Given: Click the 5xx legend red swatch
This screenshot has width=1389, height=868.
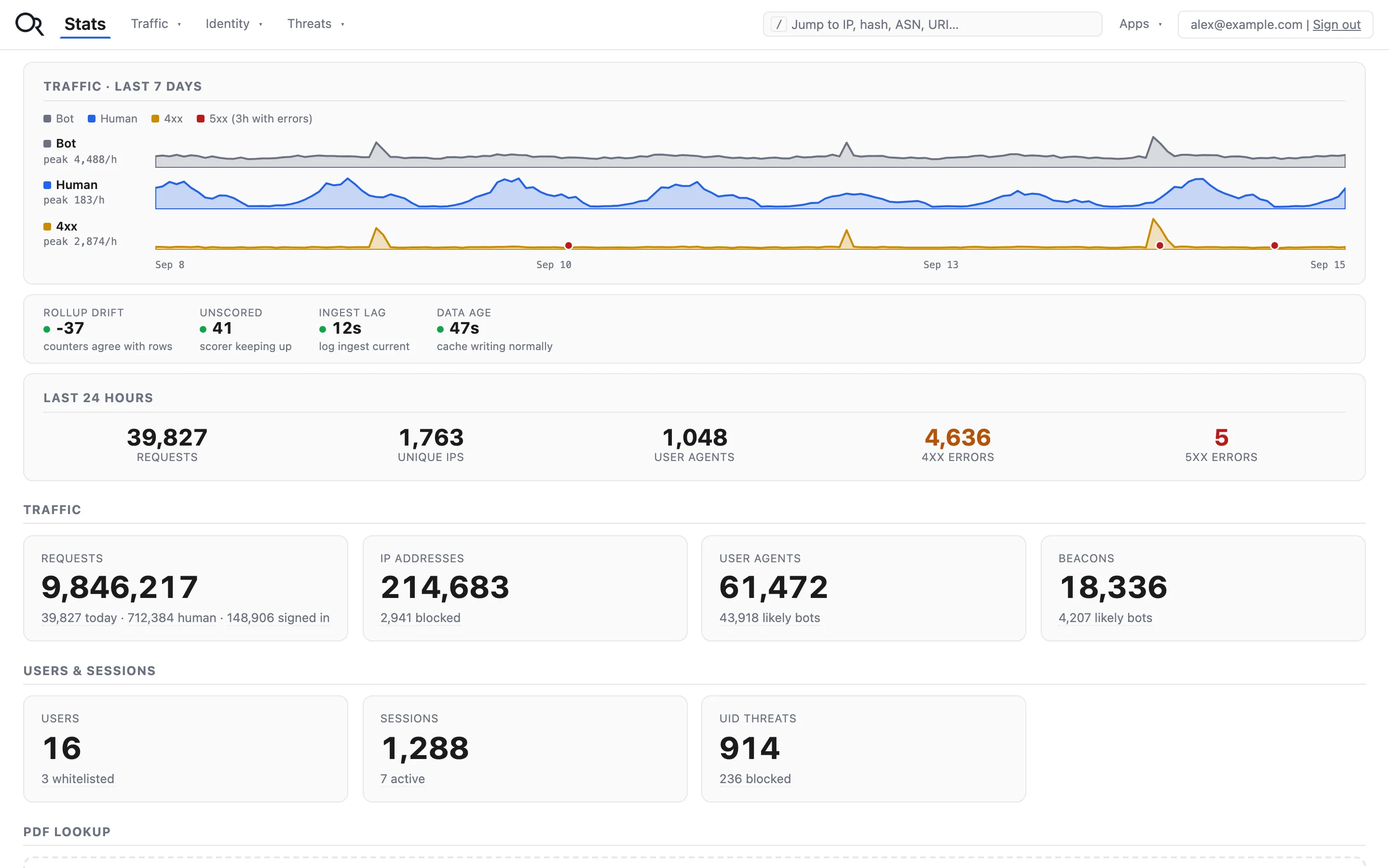Looking at the screenshot, I should [200, 119].
